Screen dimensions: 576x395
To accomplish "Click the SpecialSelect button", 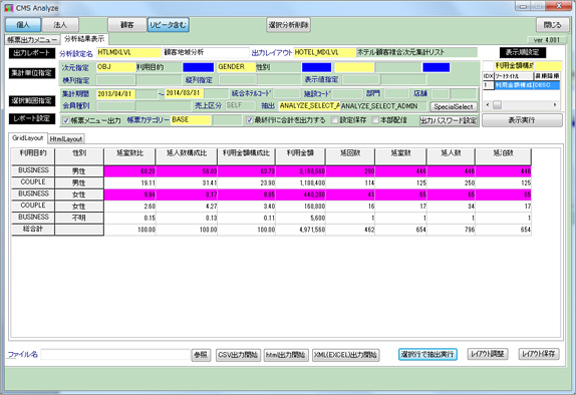I will [454, 107].
